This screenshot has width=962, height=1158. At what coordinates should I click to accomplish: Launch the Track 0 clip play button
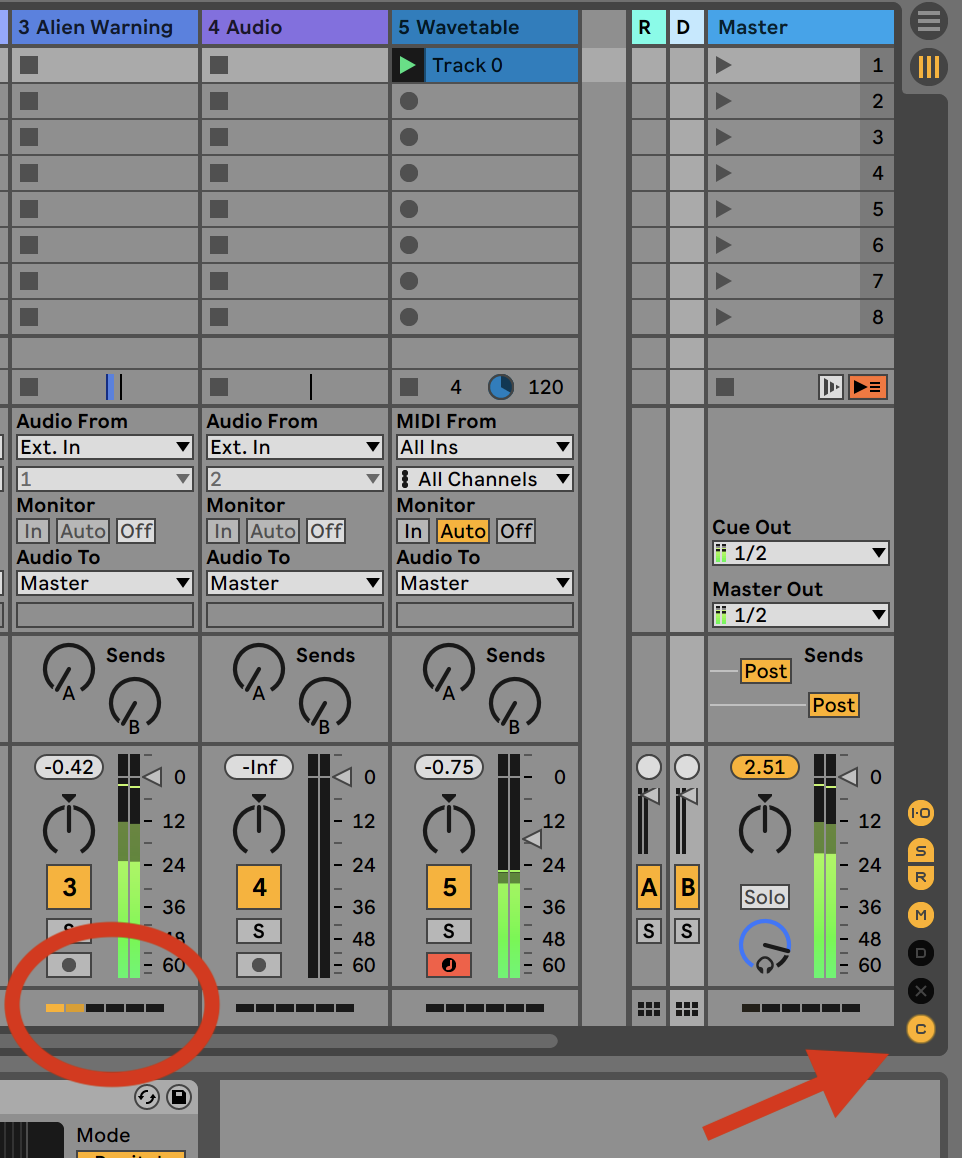tap(407, 66)
